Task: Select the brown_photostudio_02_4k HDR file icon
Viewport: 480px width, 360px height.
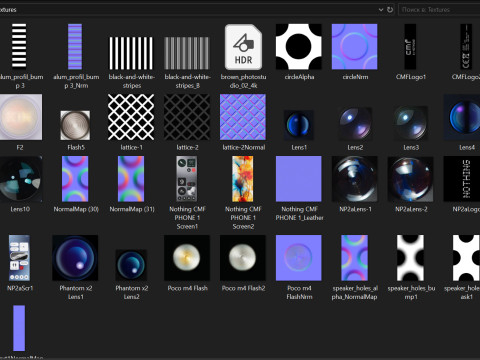Action: (243, 47)
